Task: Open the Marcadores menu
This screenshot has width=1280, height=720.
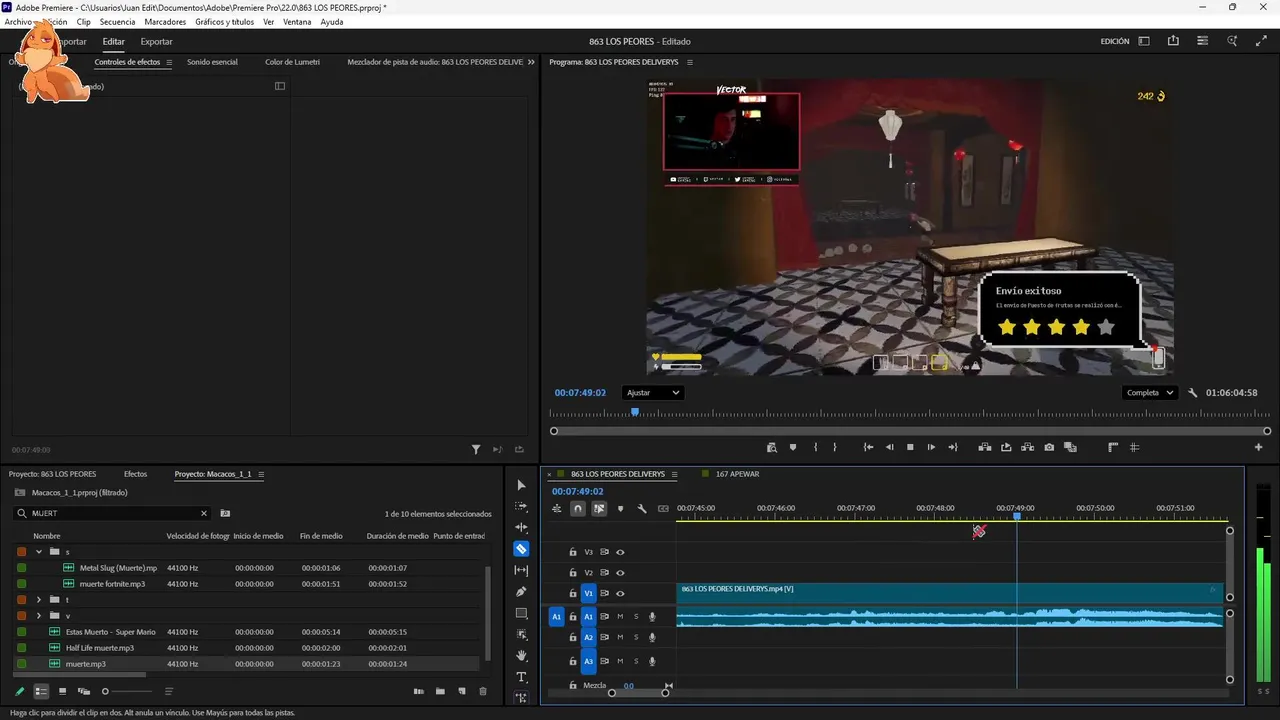Action: [164, 22]
